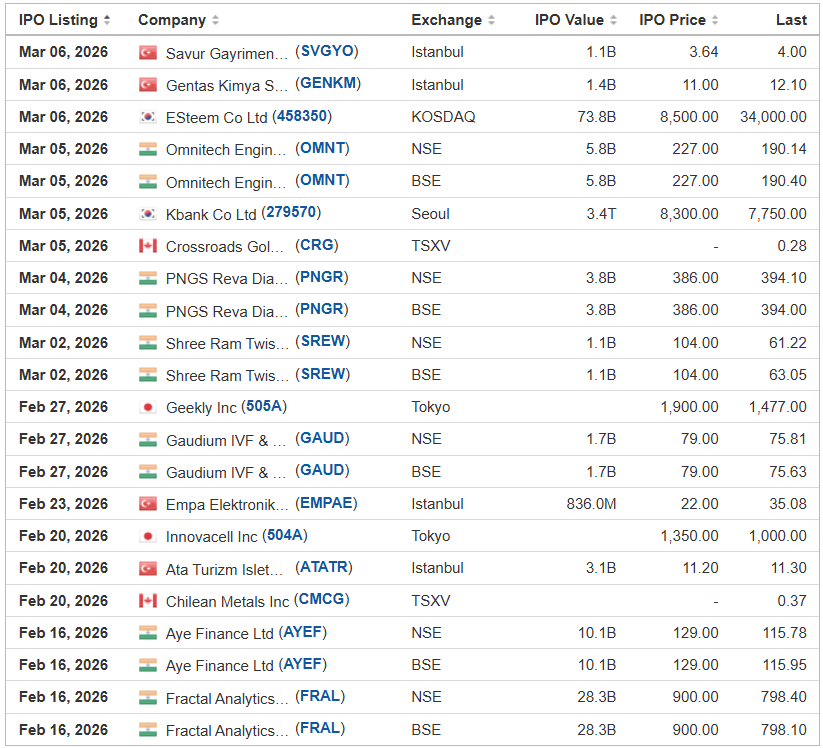The image size is (823, 748).
Task: Select company name Savur Gayrimen...
Action: tap(227, 54)
